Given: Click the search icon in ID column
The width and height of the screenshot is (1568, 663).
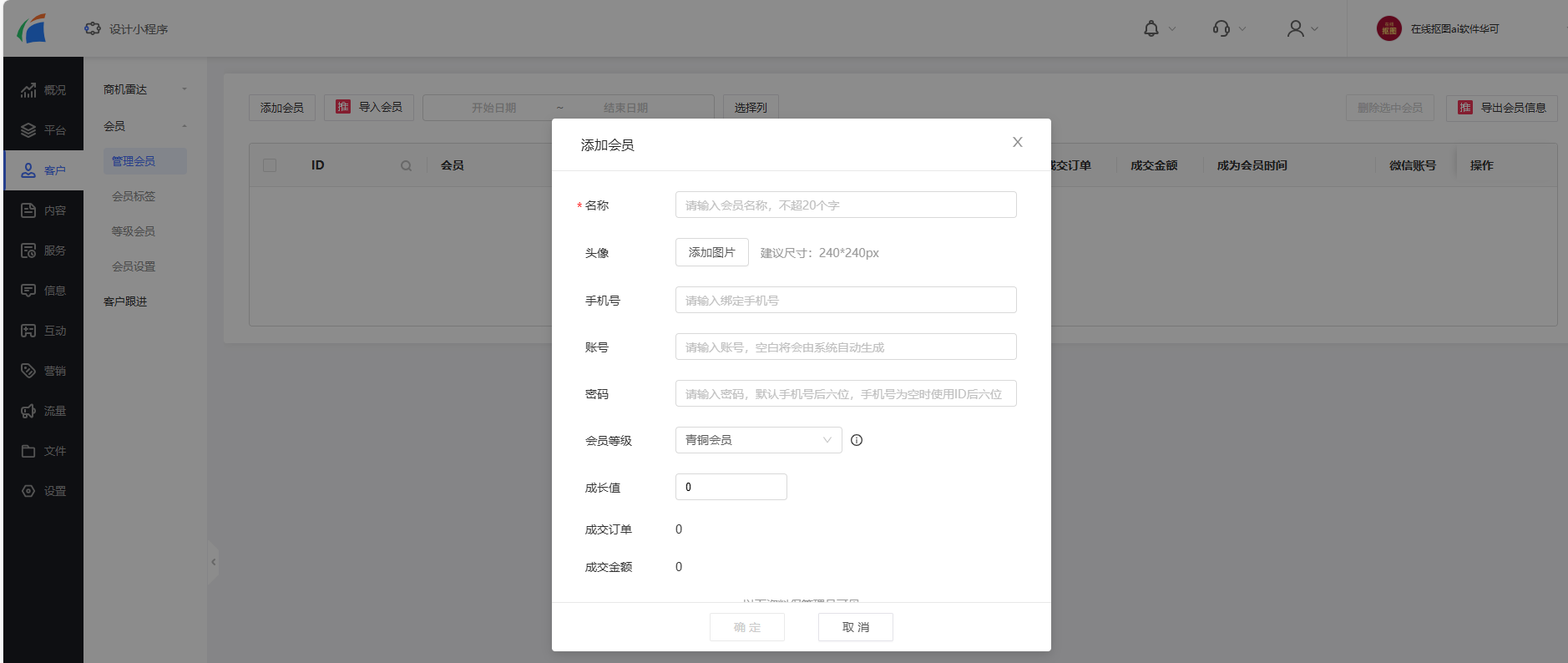Looking at the screenshot, I should coord(406,166).
